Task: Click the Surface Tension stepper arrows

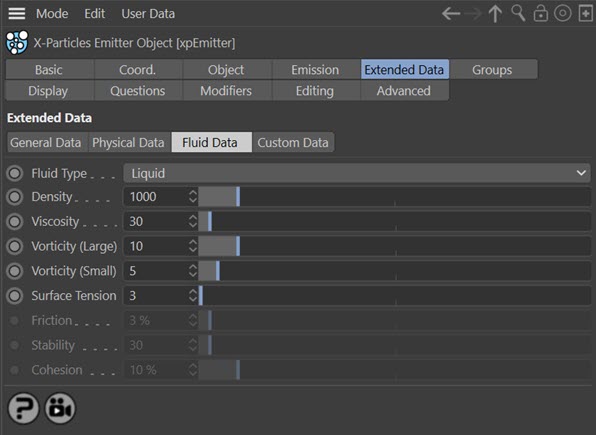Action: (193, 295)
